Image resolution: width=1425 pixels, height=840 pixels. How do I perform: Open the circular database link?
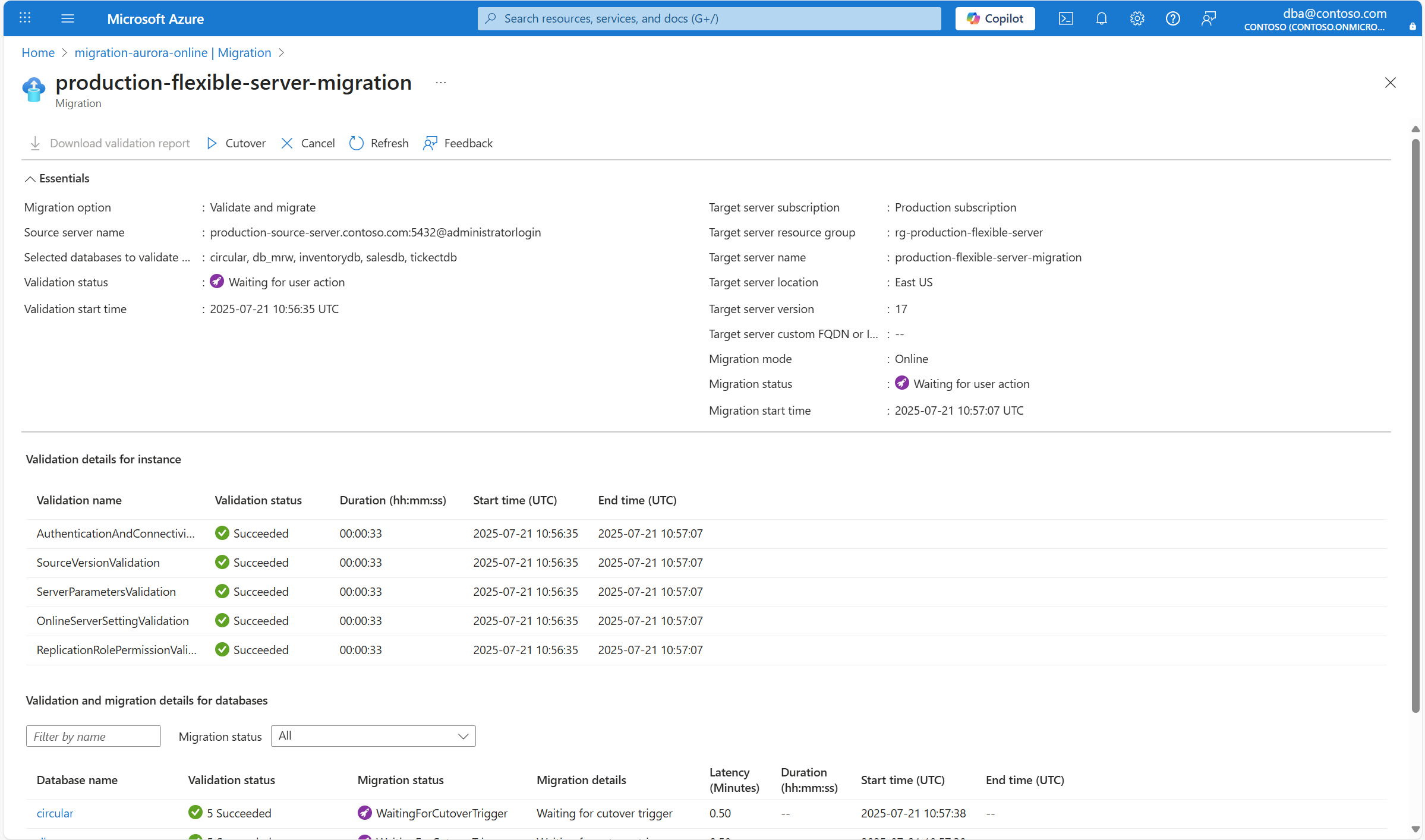[55, 813]
